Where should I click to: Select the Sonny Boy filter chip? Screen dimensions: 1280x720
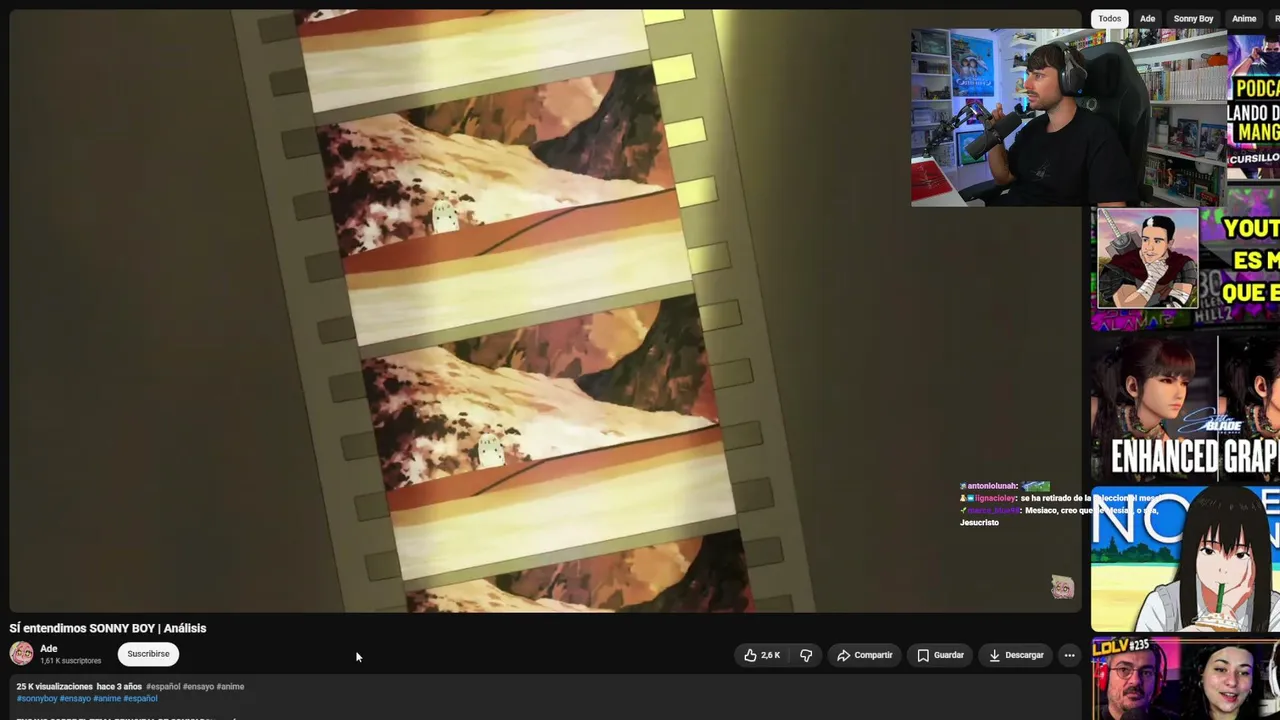1193,19
